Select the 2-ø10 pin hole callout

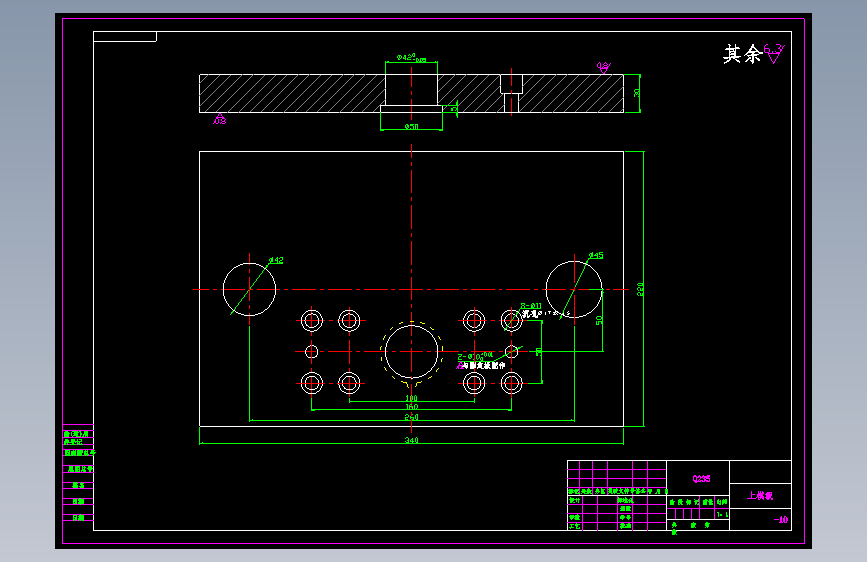[475, 356]
